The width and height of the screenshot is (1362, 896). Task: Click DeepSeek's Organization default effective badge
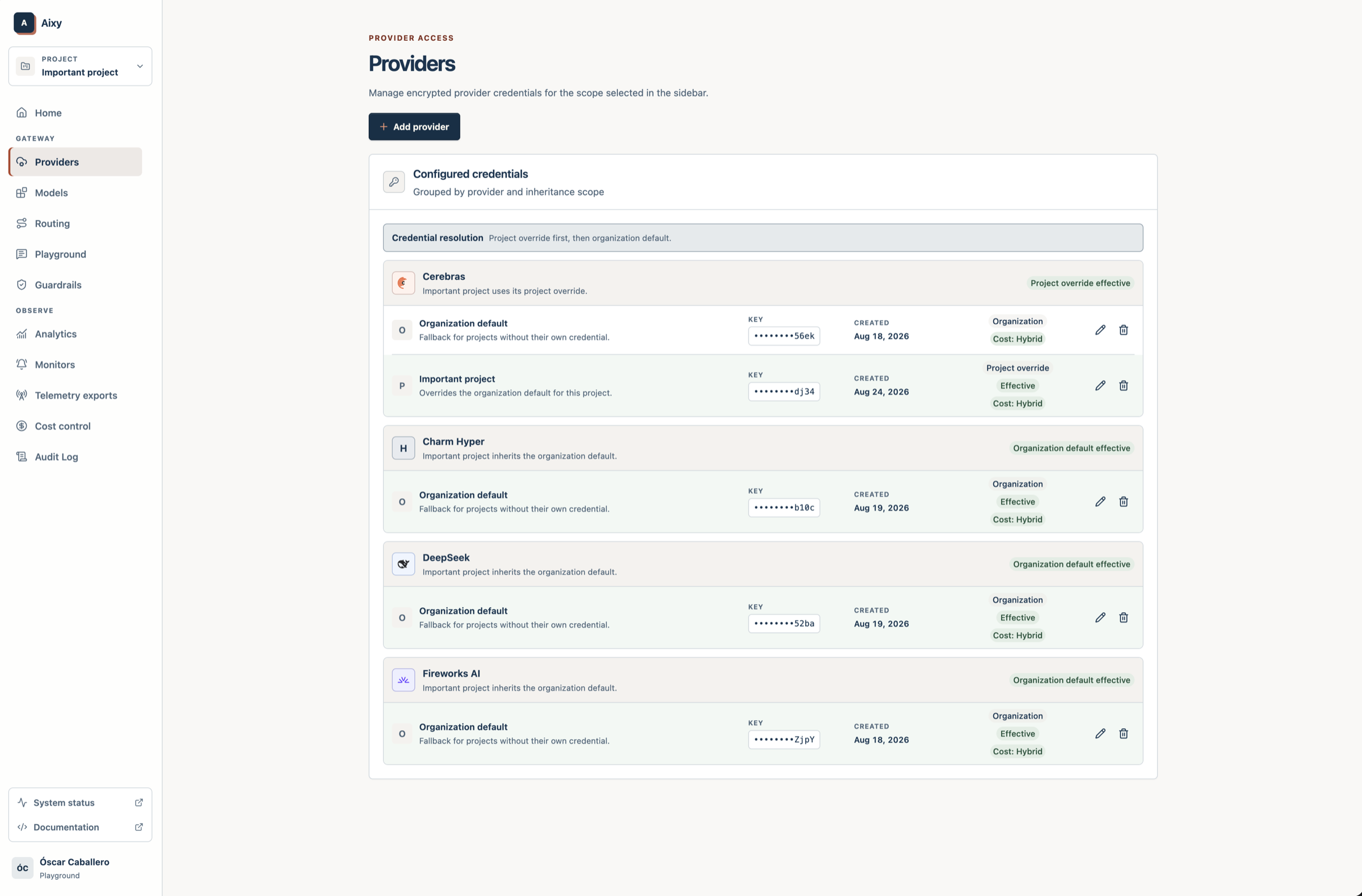(1071, 564)
